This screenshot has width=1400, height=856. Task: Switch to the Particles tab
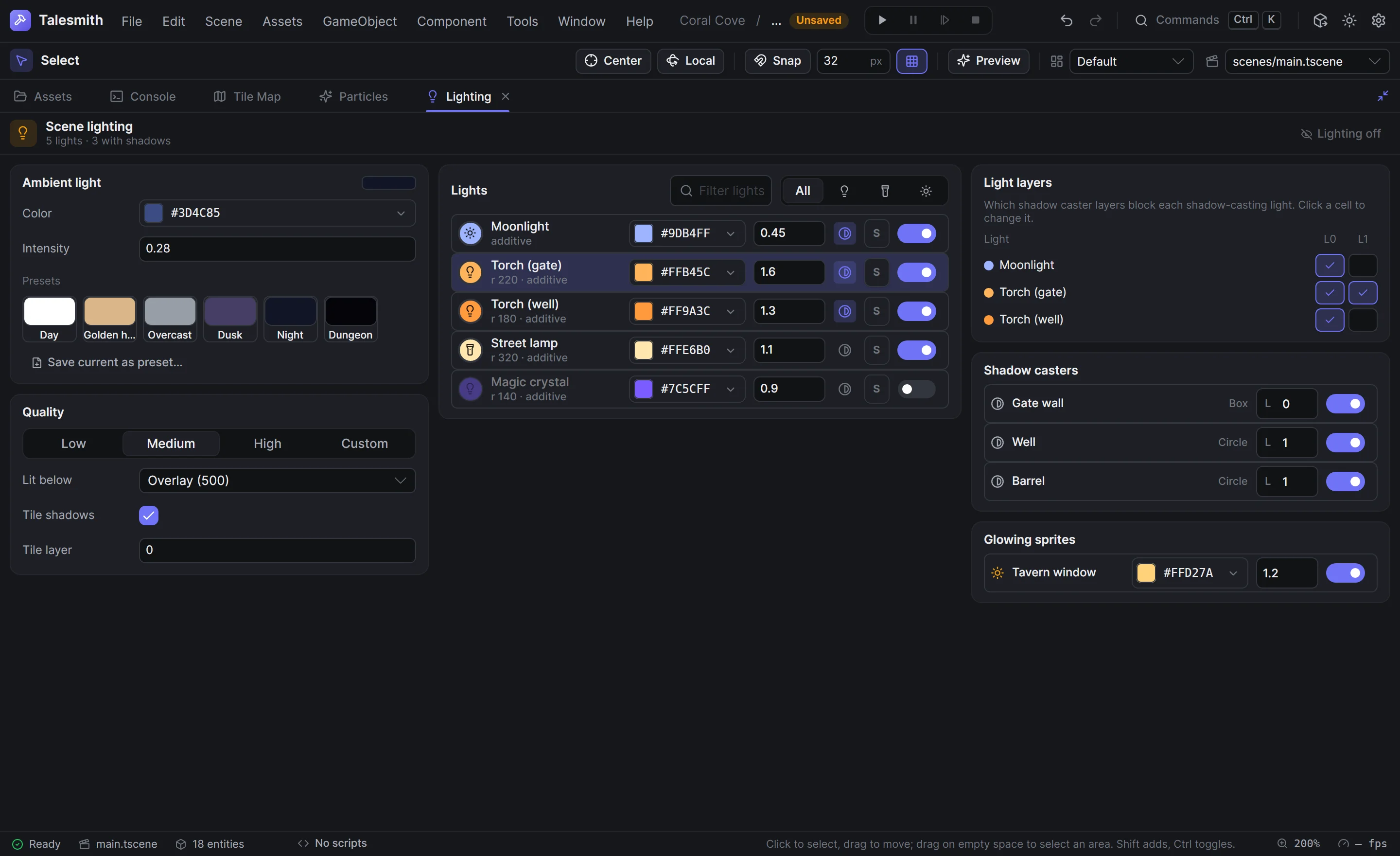[353, 97]
